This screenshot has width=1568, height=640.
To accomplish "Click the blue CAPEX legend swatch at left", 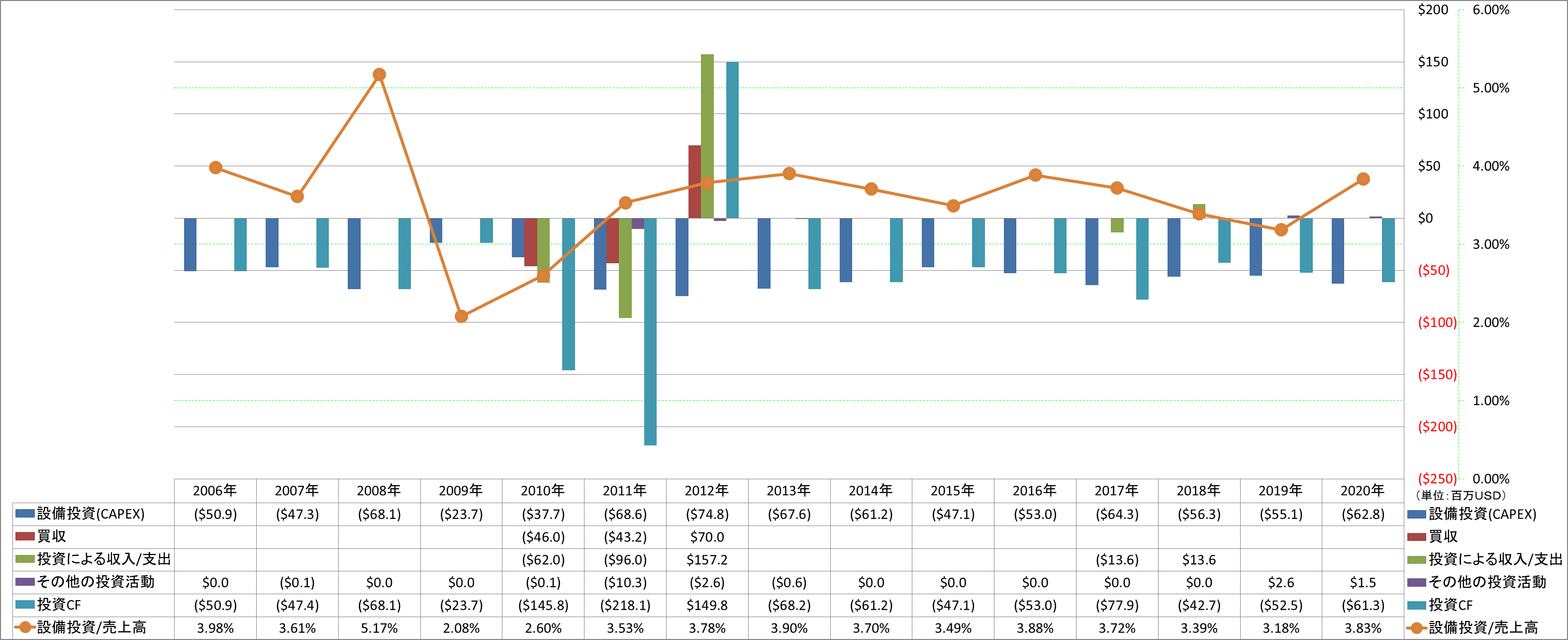I will tap(25, 513).
